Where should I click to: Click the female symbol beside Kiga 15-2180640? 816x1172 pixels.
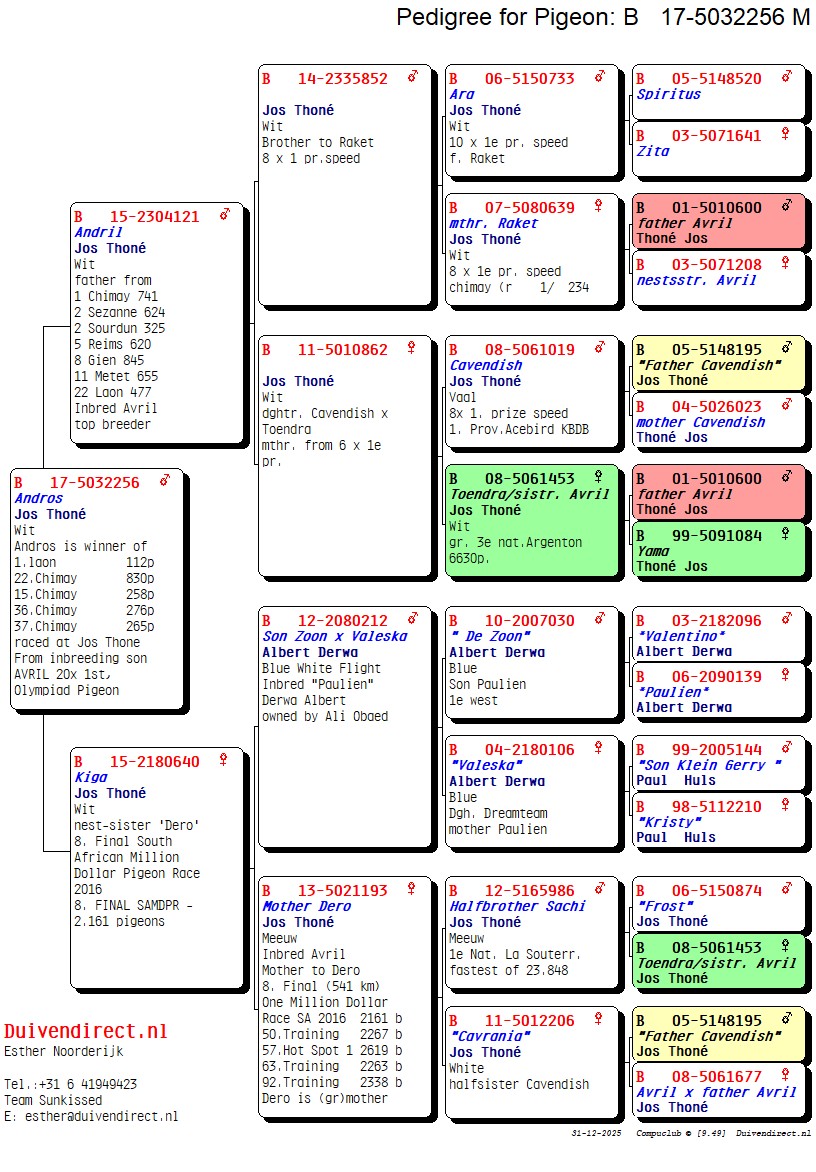click(x=223, y=760)
